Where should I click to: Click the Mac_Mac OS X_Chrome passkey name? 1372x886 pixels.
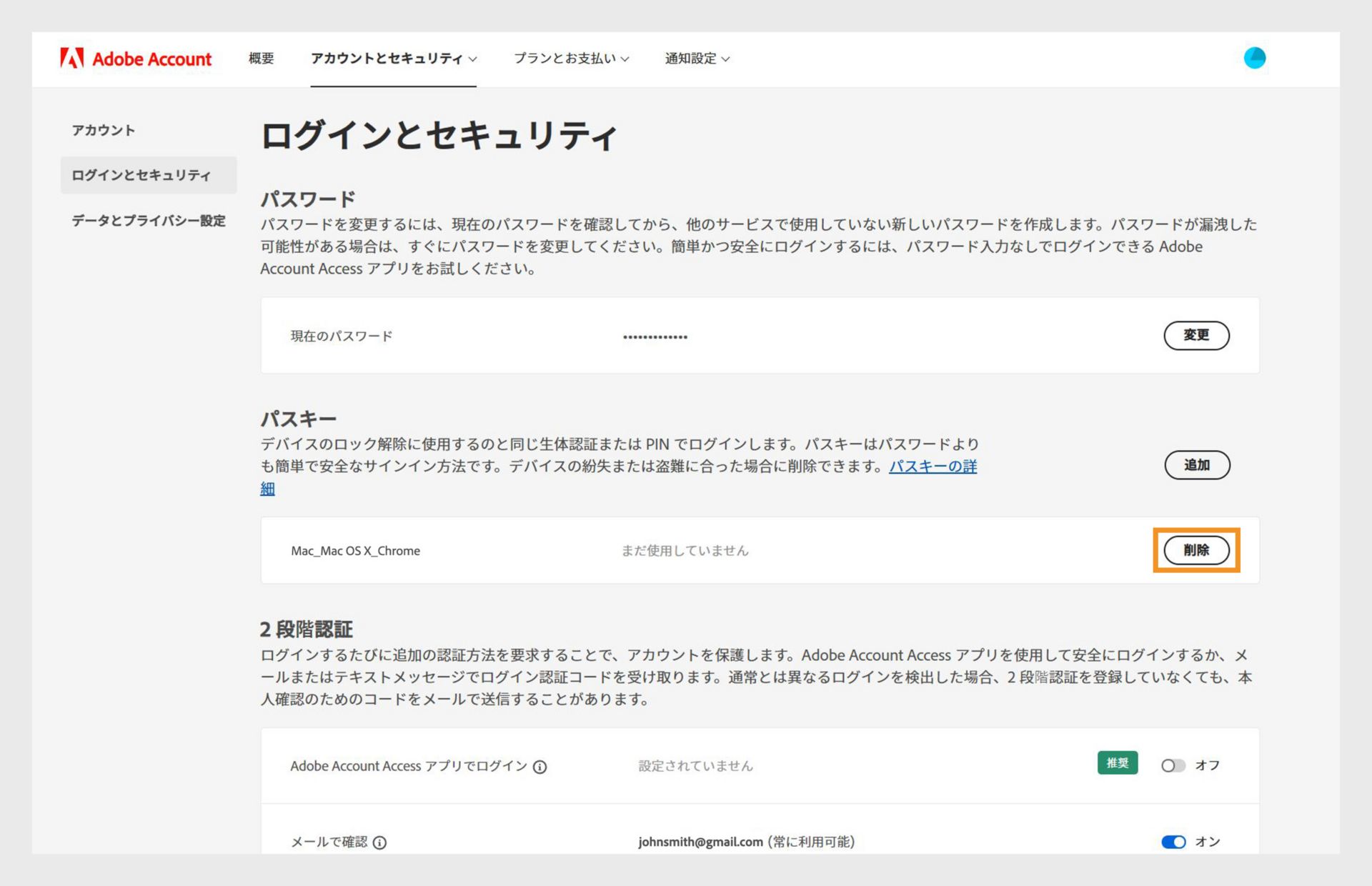[355, 551]
